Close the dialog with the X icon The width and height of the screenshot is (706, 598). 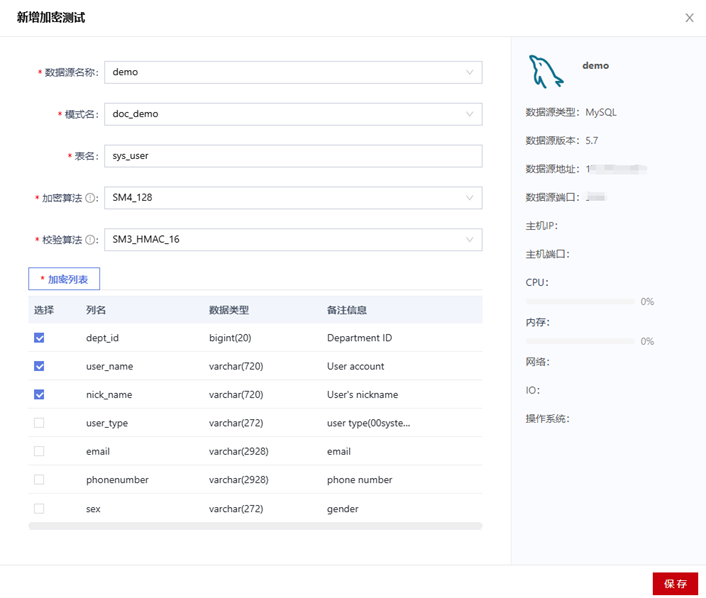pos(689,18)
